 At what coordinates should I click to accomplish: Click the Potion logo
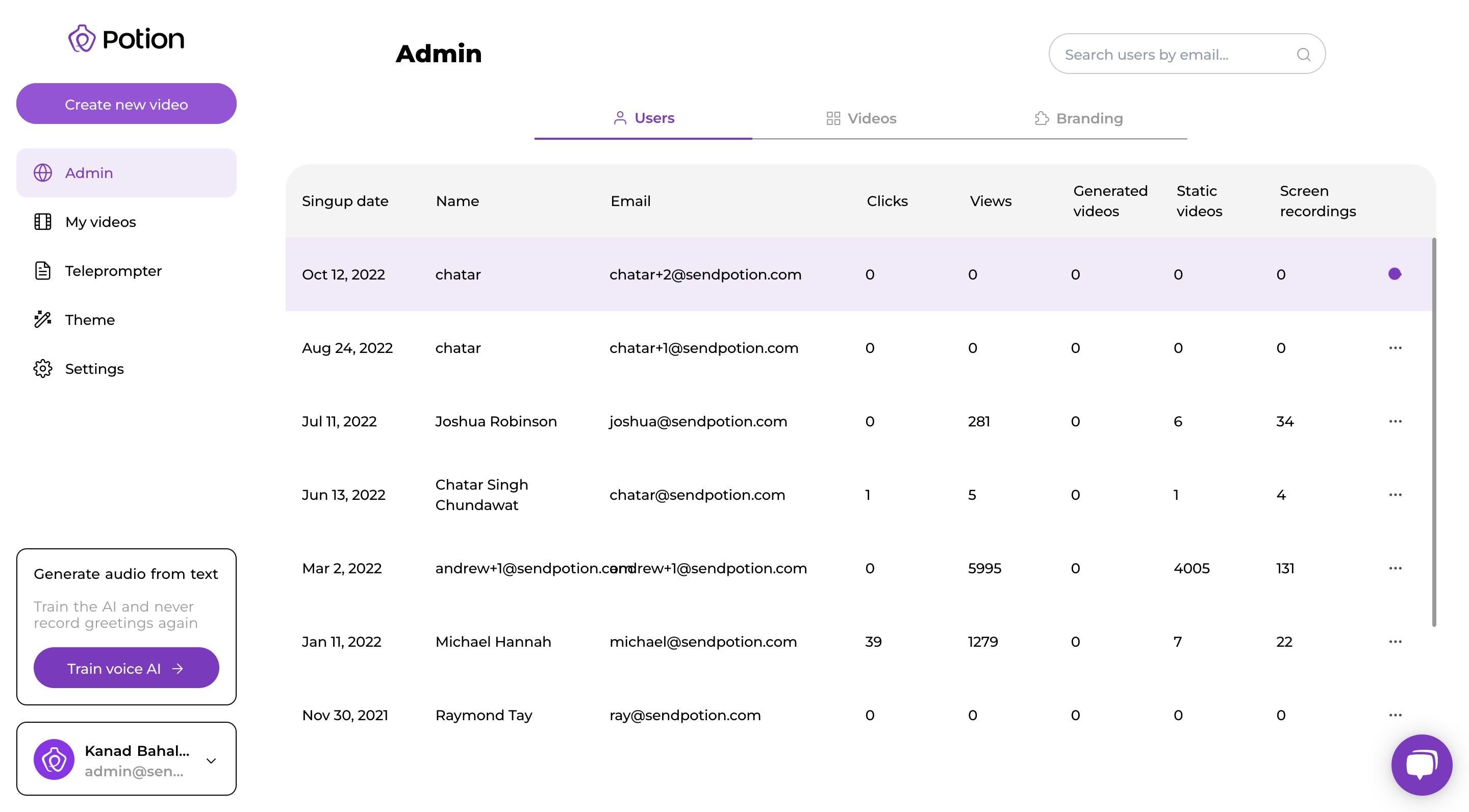pos(126,39)
